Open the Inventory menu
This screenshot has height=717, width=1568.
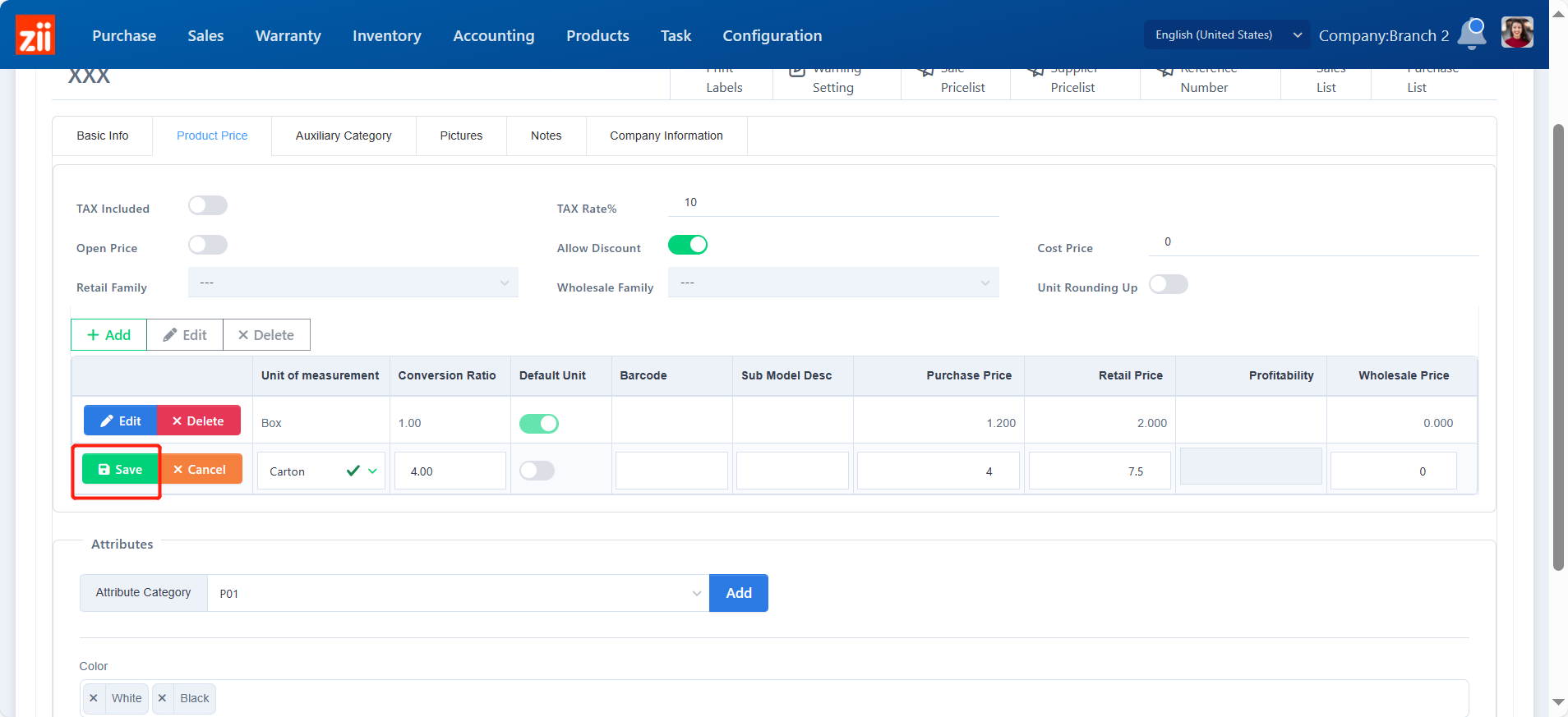click(386, 35)
